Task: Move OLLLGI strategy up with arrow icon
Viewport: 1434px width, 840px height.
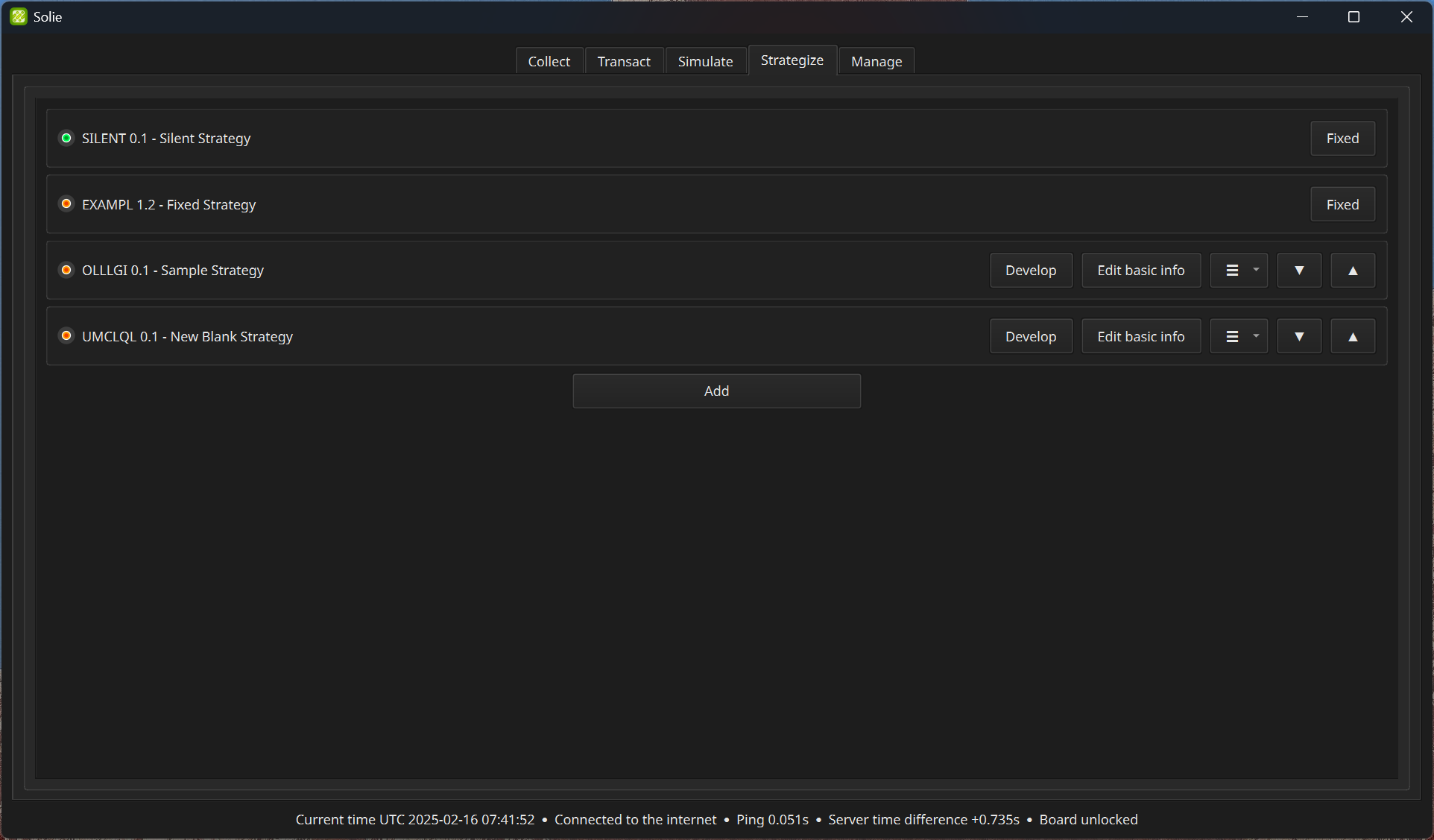Action: click(1353, 271)
